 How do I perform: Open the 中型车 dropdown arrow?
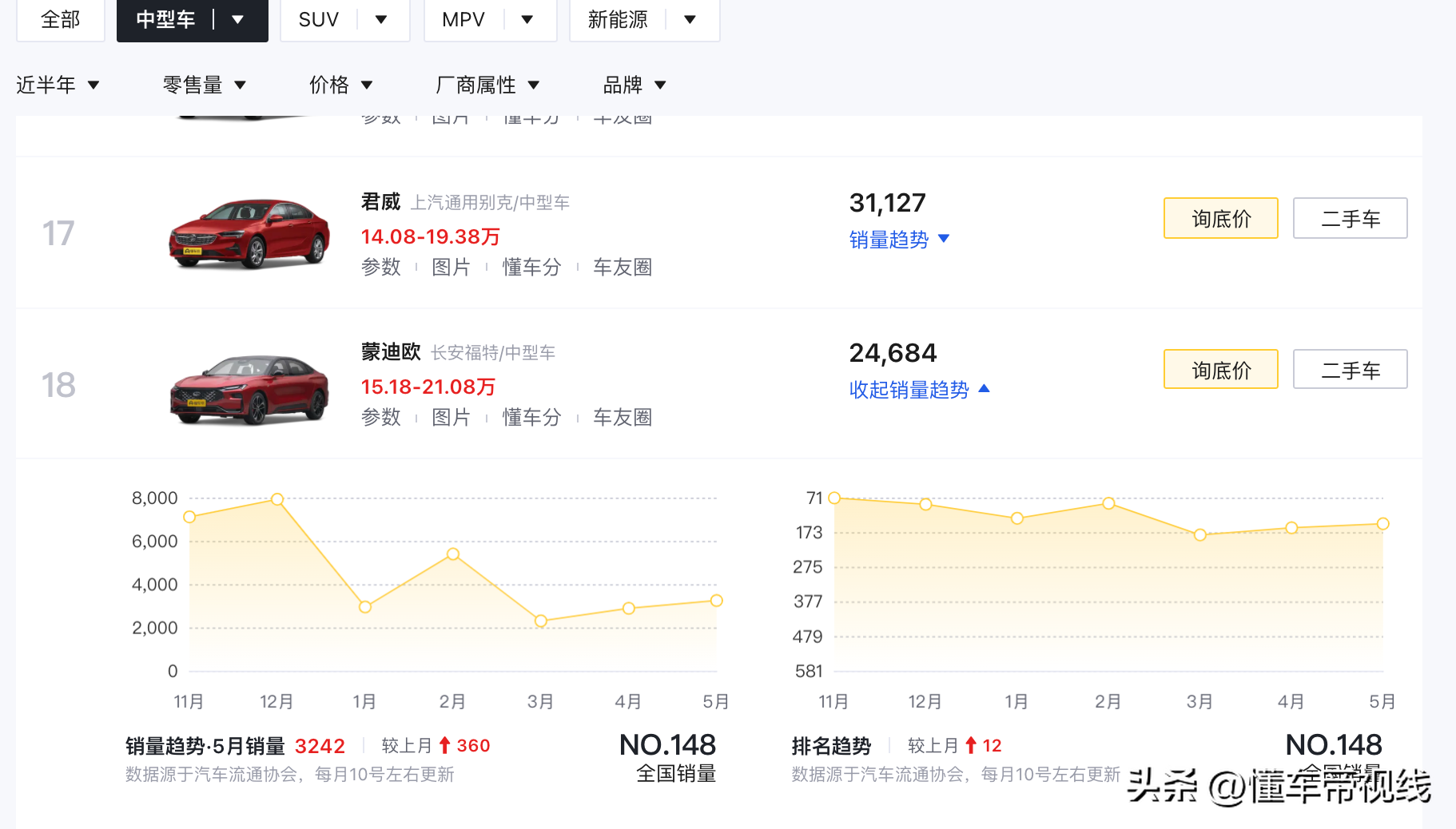click(x=237, y=19)
